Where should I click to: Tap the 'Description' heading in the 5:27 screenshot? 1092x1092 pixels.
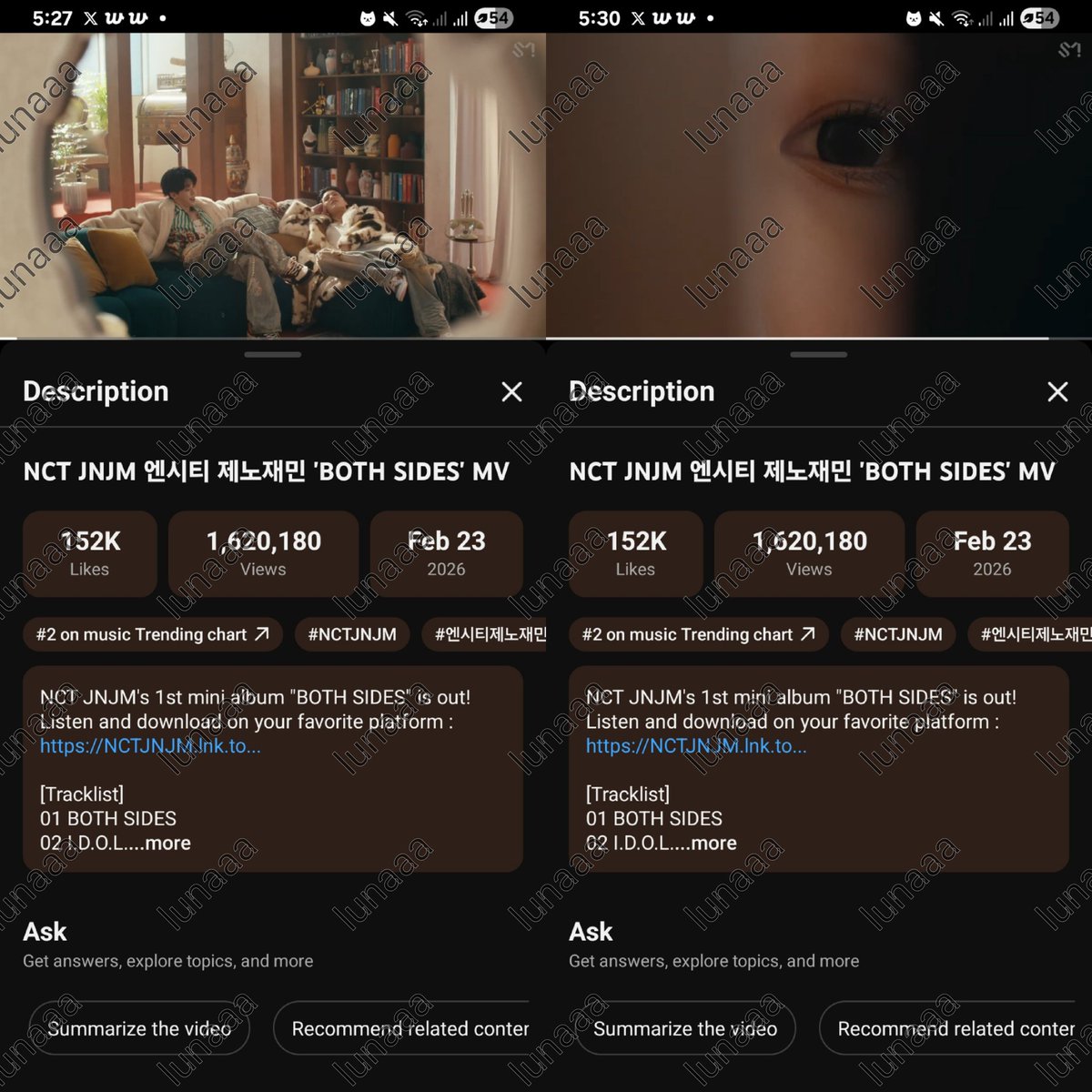(96, 391)
